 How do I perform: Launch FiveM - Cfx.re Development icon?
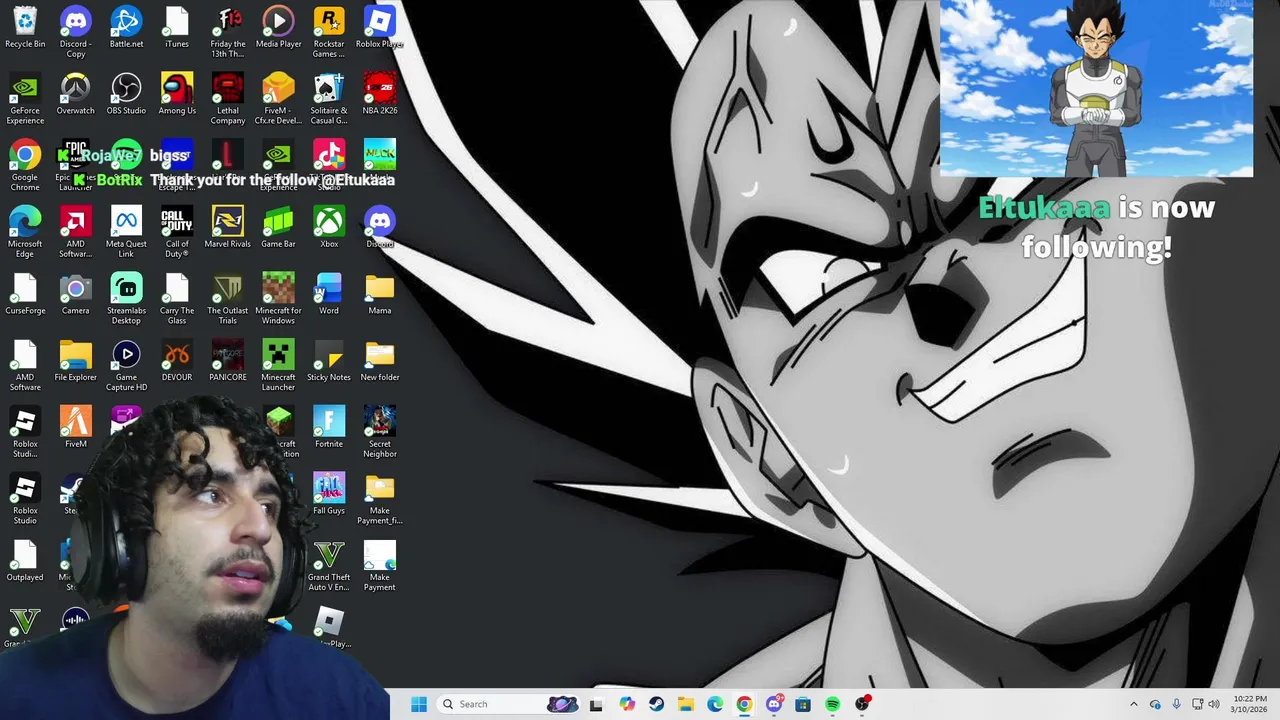point(278,98)
